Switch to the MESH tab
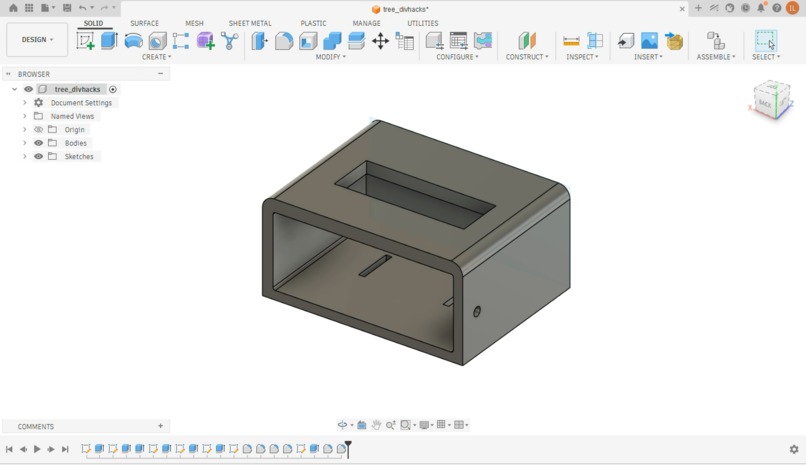The height and width of the screenshot is (465, 806). [194, 23]
